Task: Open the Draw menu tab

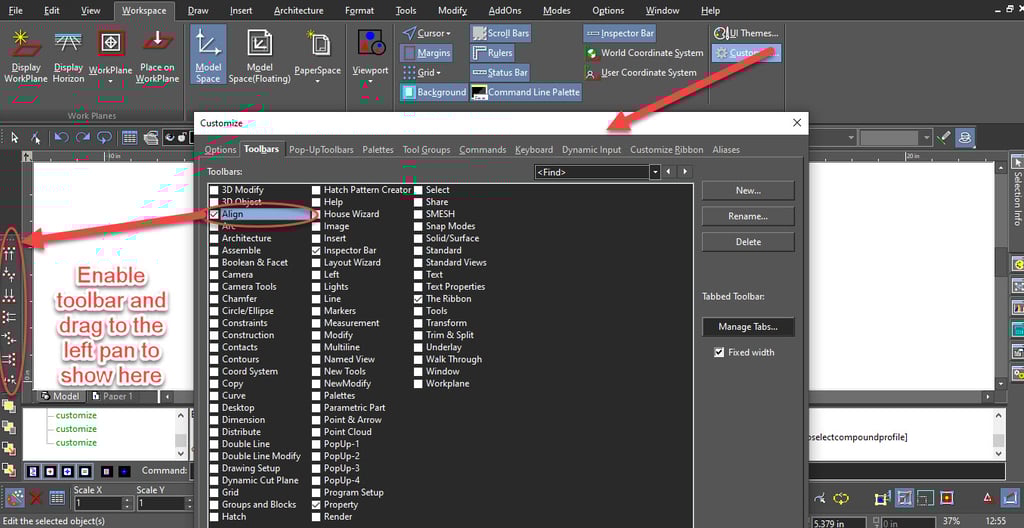Action: [x=198, y=10]
